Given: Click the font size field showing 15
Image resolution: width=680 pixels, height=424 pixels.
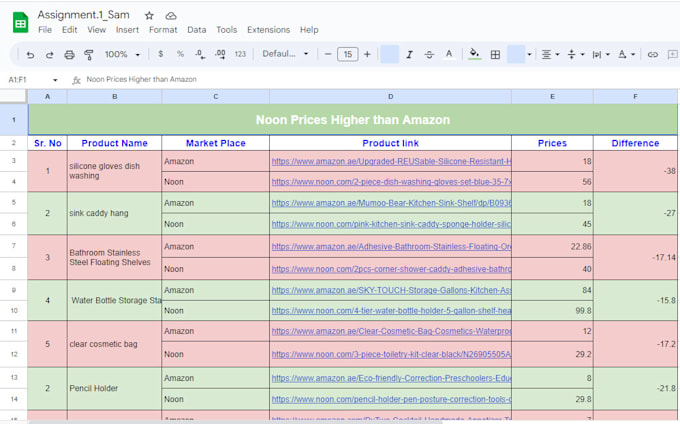Looking at the screenshot, I should pyautogui.click(x=348, y=54).
